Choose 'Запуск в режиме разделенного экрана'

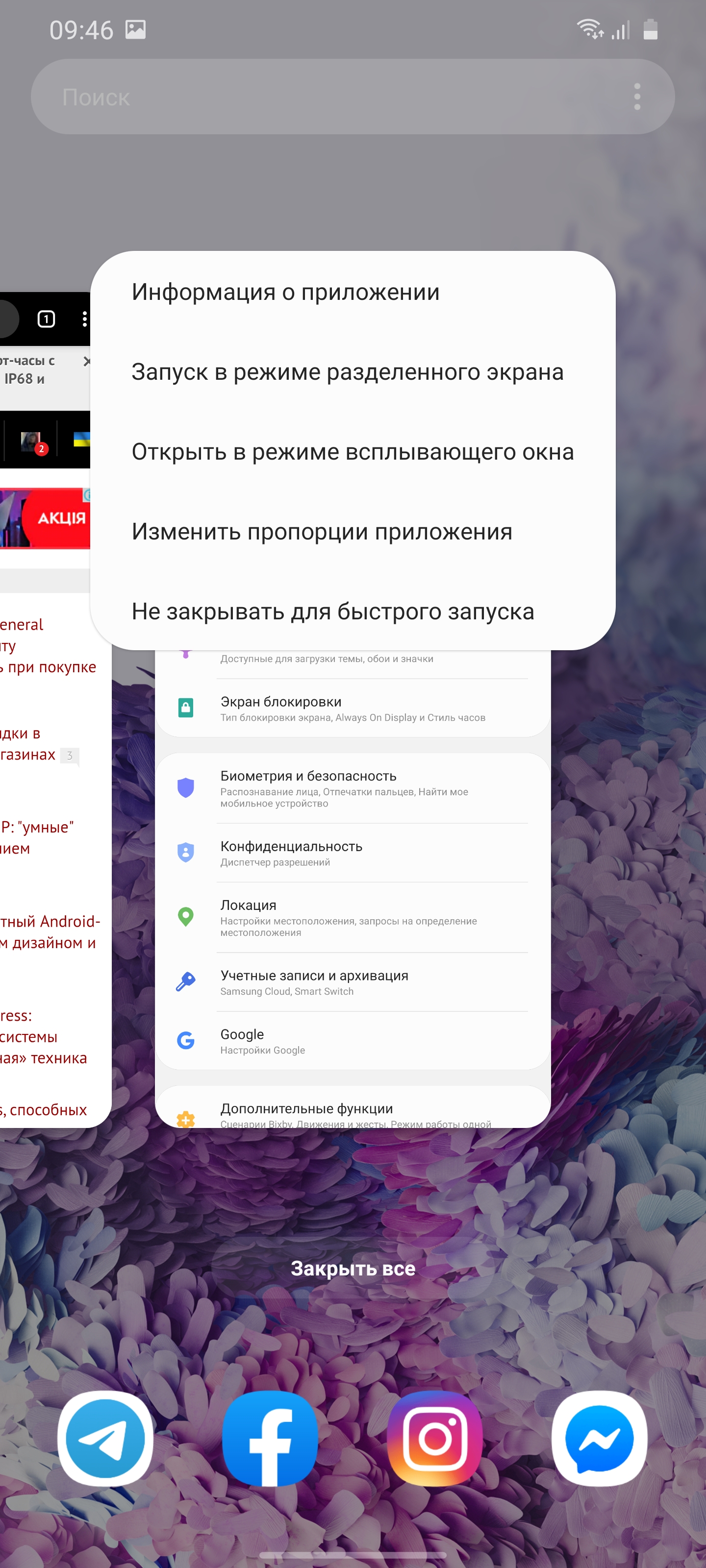click(347, 372)
